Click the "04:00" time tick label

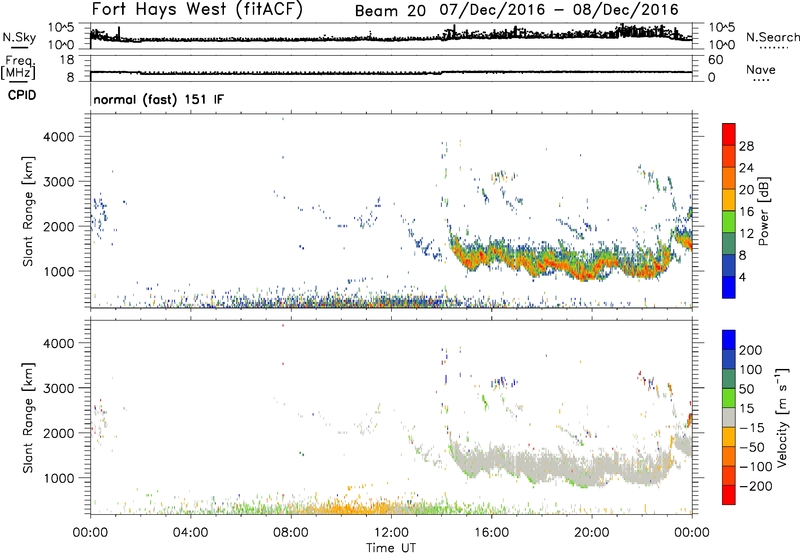pyautogui.click(x=190, y=533)
